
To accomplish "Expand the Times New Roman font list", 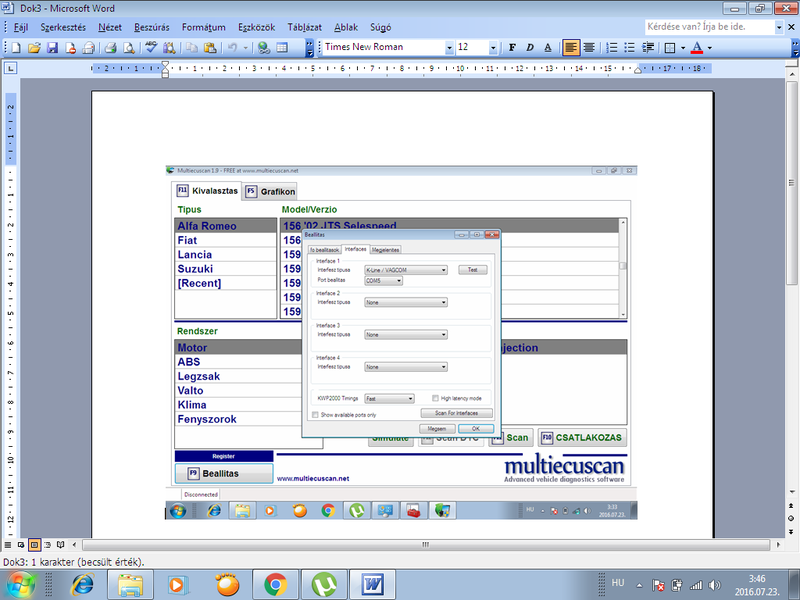I will (449, 48).
